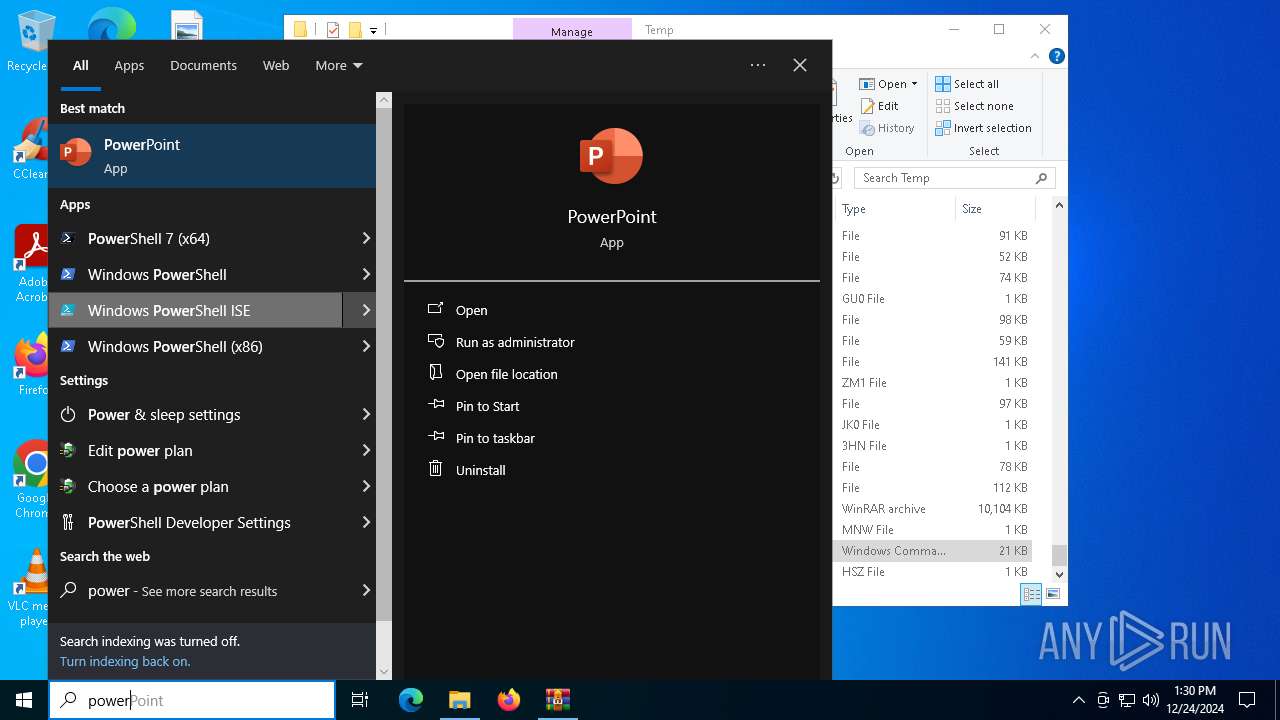Select Windows PowerShell app result

point(196,274)
